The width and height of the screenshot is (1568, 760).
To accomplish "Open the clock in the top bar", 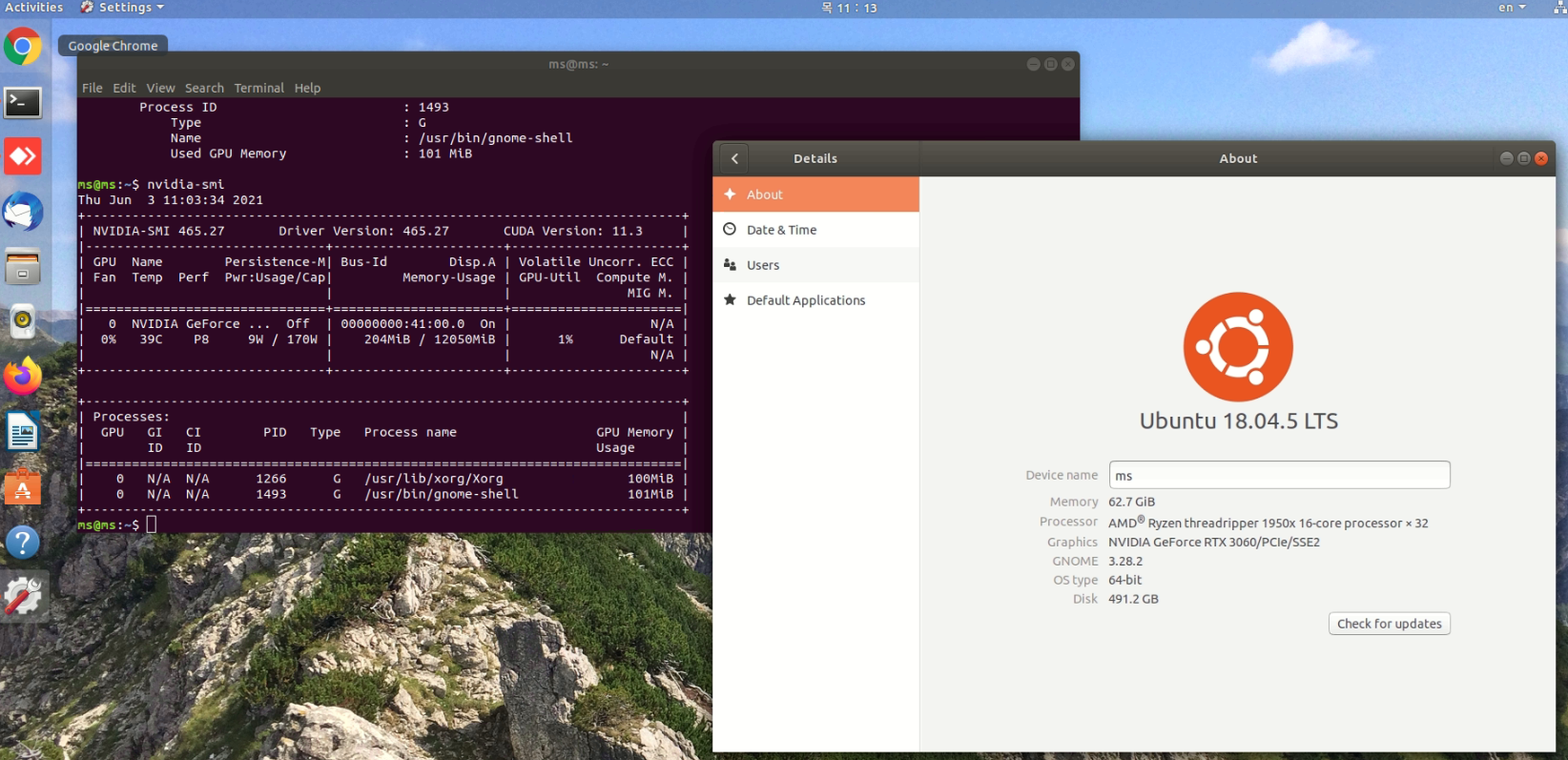I will pos(849,8).
